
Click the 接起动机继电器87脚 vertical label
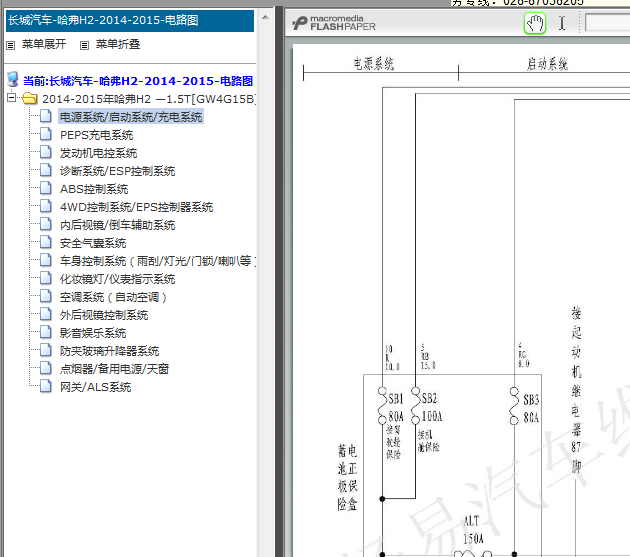[577, 390]
